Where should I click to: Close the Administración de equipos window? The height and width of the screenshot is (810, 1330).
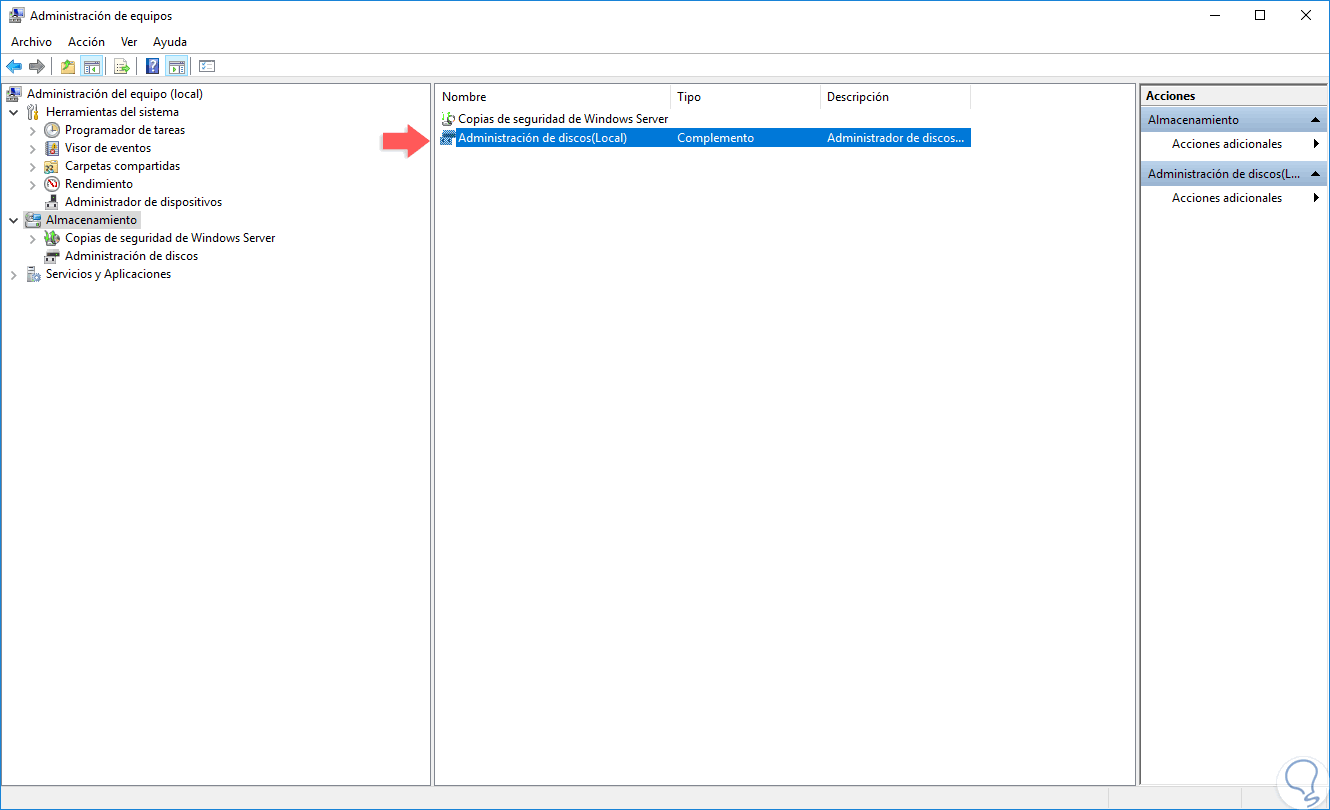click(x=1306, y=15)
